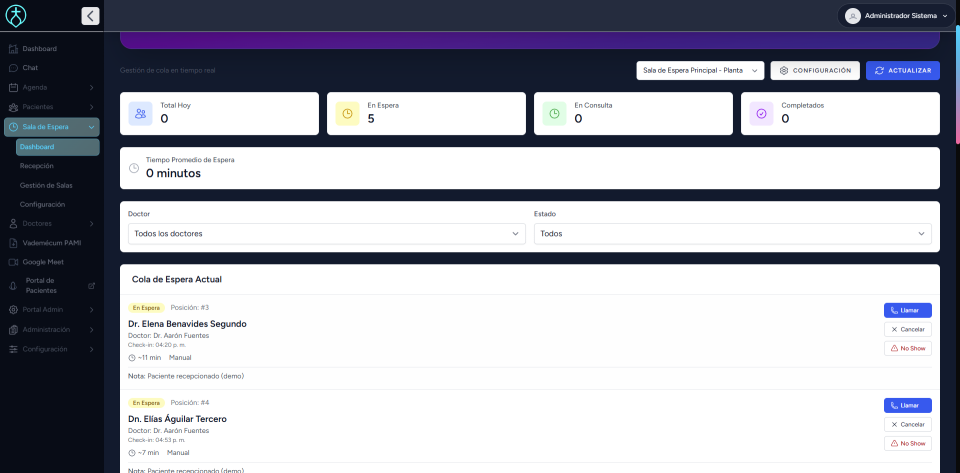Click the Completados checkmark icon

coord(761,114)
